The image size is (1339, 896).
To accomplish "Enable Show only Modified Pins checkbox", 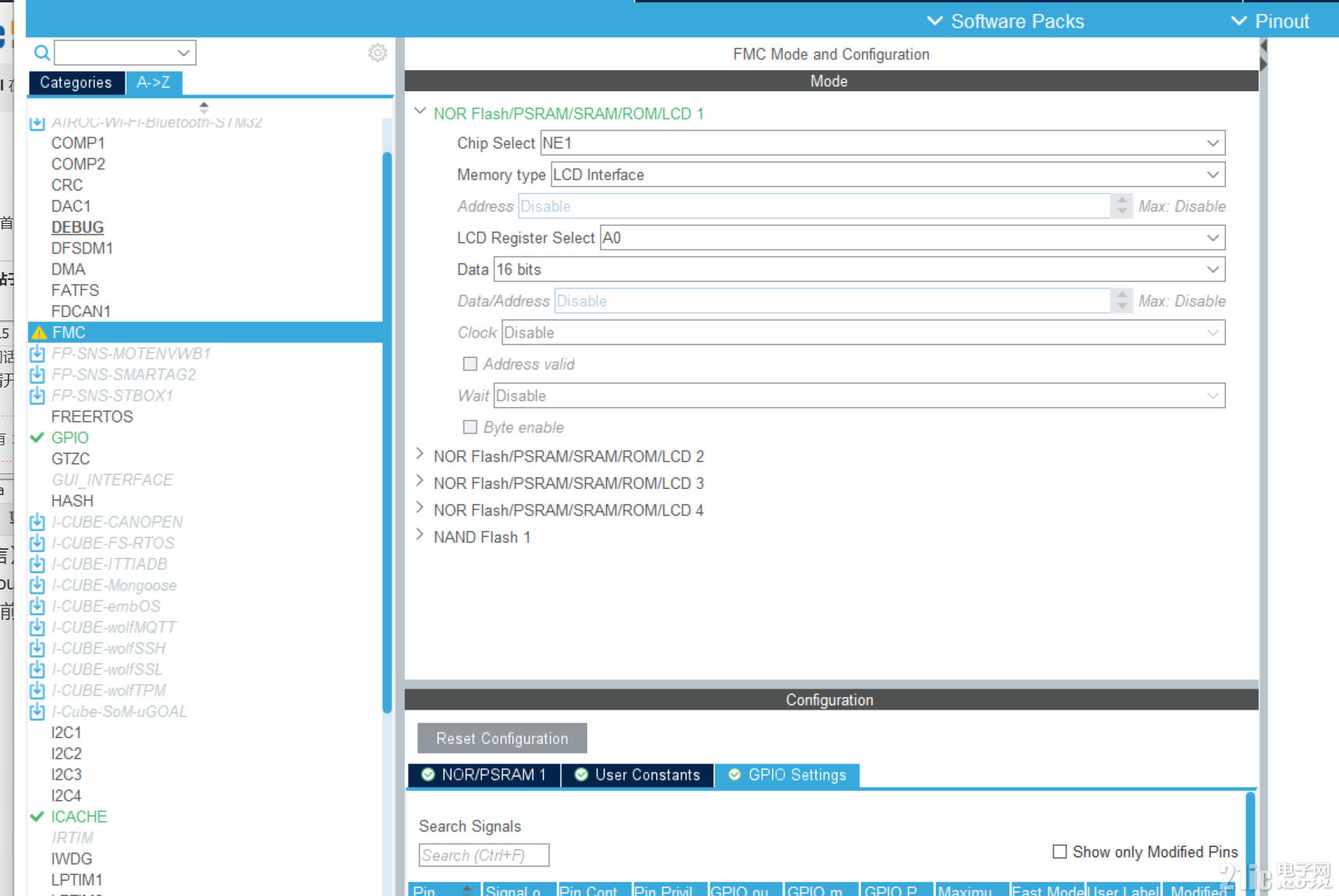I will point(1060,852).
